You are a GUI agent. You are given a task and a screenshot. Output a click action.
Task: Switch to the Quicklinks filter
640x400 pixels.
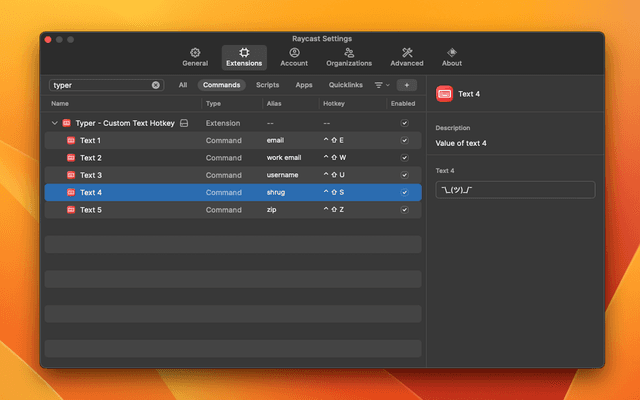(x=346, y=85)
